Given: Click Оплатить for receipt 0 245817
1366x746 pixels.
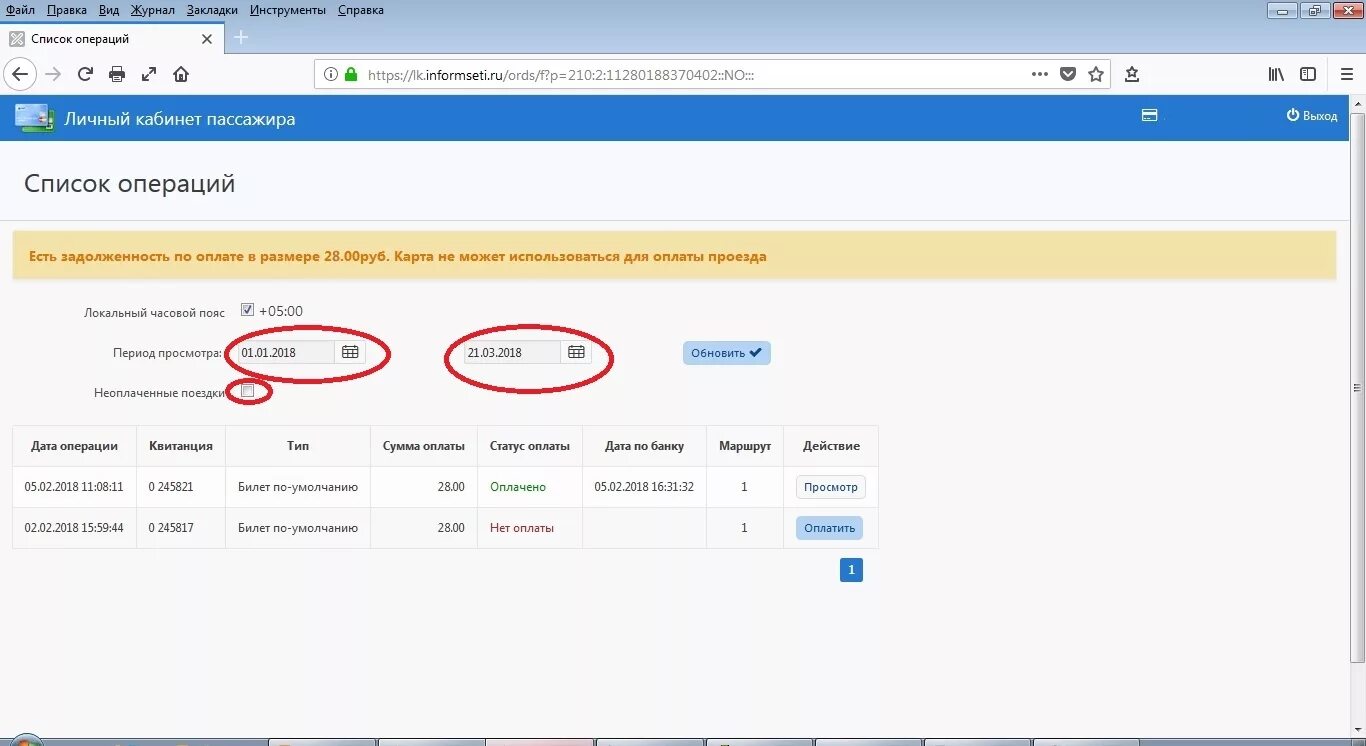Looking at the screenshot, I should 829,528.
